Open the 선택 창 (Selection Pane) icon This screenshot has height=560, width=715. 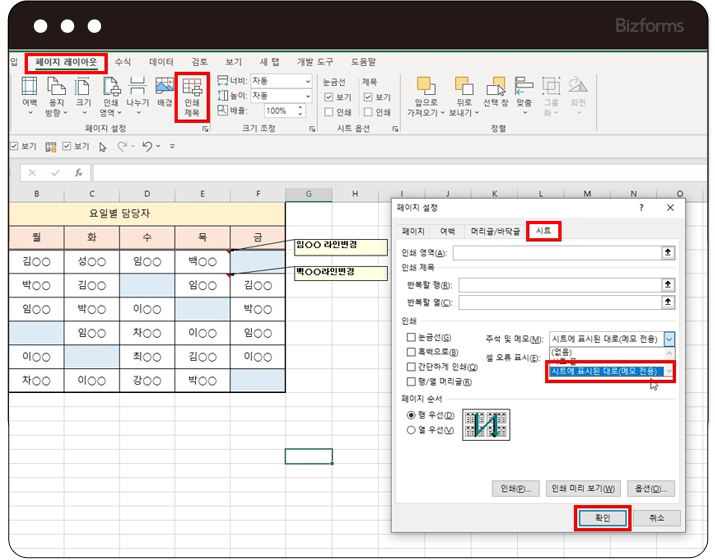tap(495, 92)
